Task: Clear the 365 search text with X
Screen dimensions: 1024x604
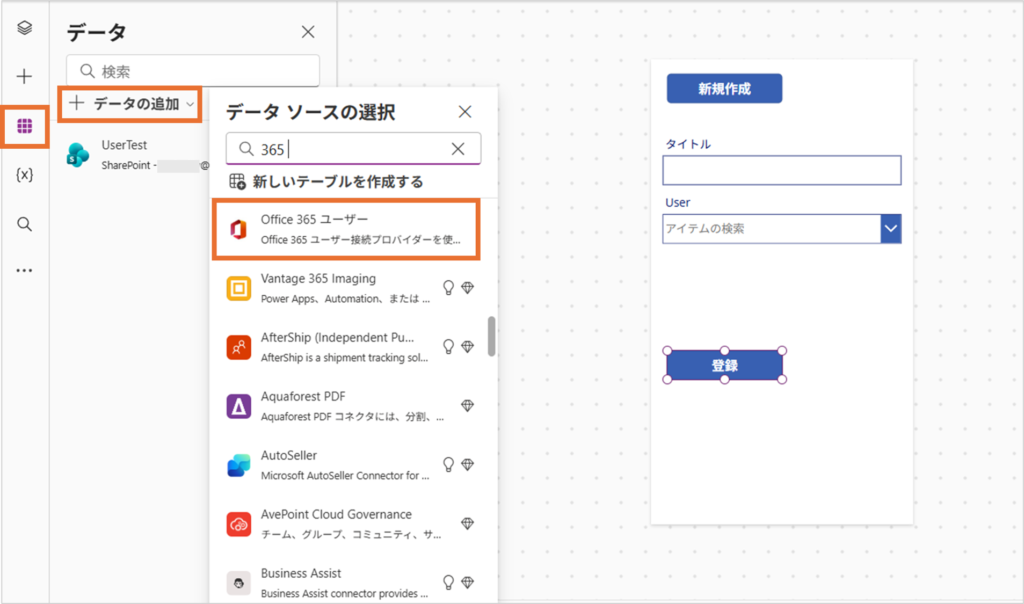Action: (x=458, y=149)
